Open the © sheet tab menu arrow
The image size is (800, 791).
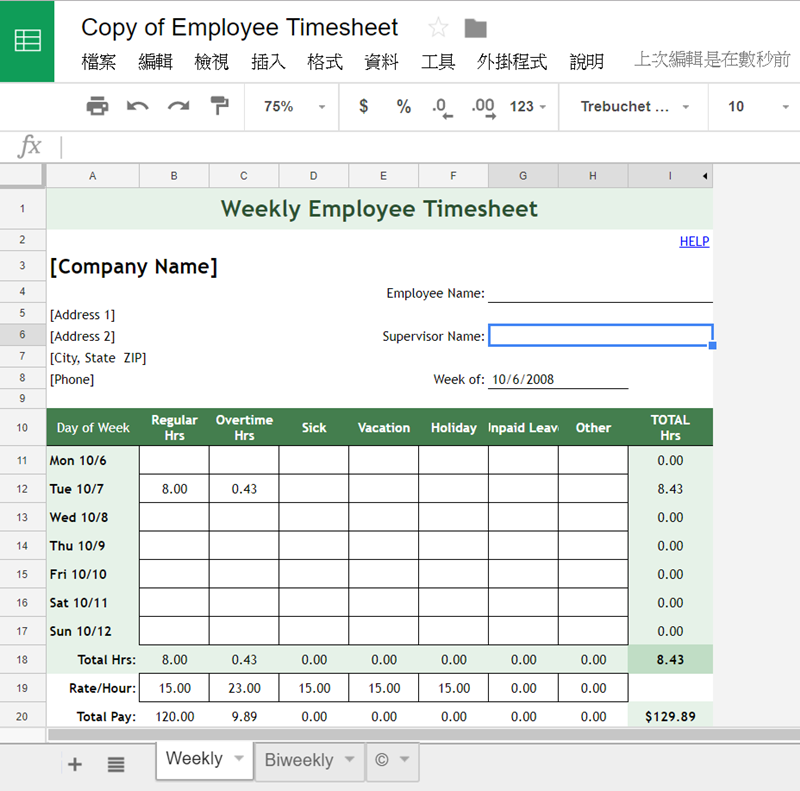pos(404,759)
